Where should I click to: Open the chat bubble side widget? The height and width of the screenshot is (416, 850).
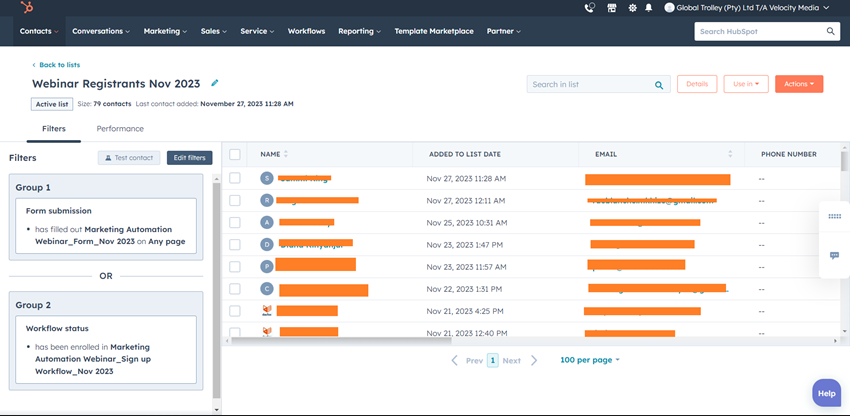pyautogui.click(x=834, y=255)
